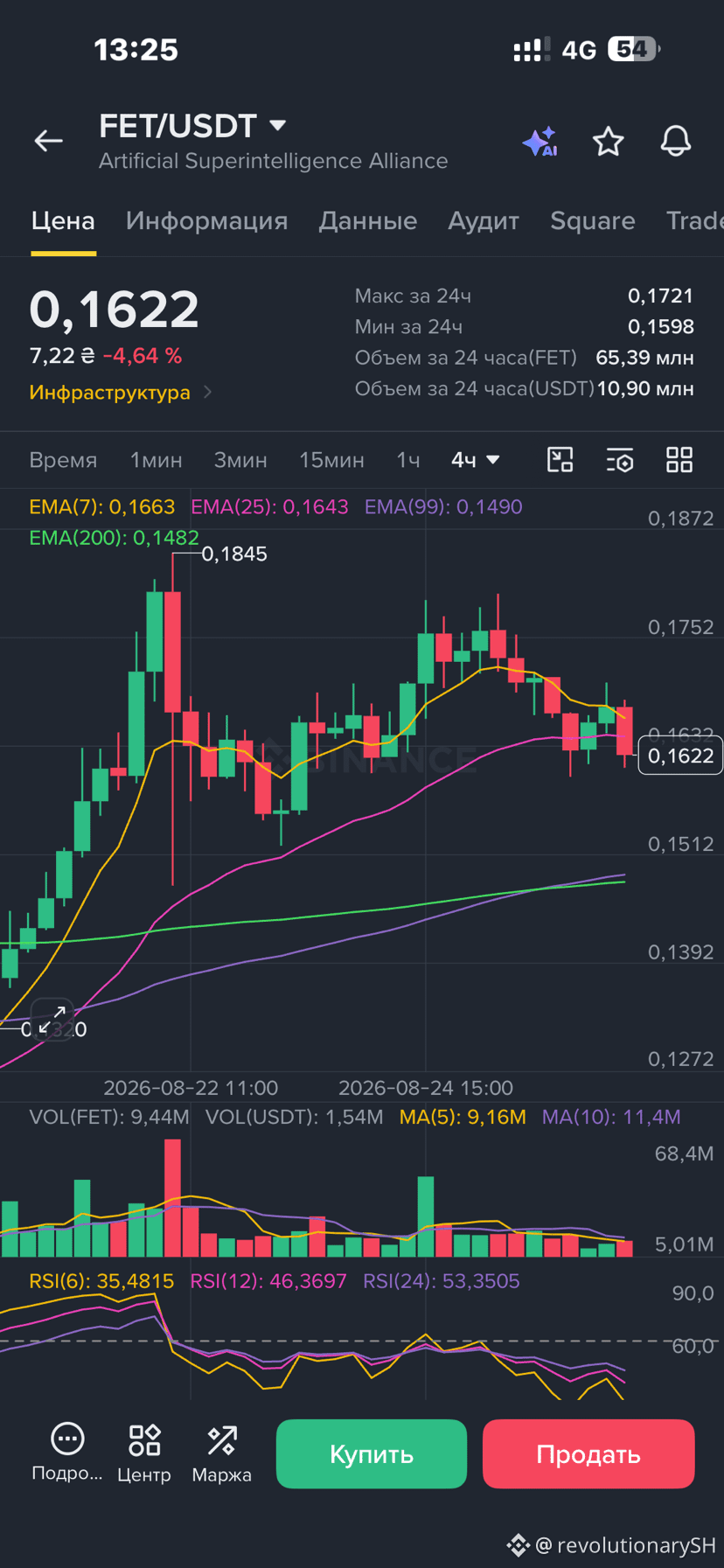The width and height of the screenshot is (724, 1568).
Task: Open the AI sparkle assistant icon
Action: (x=540, y=141)
